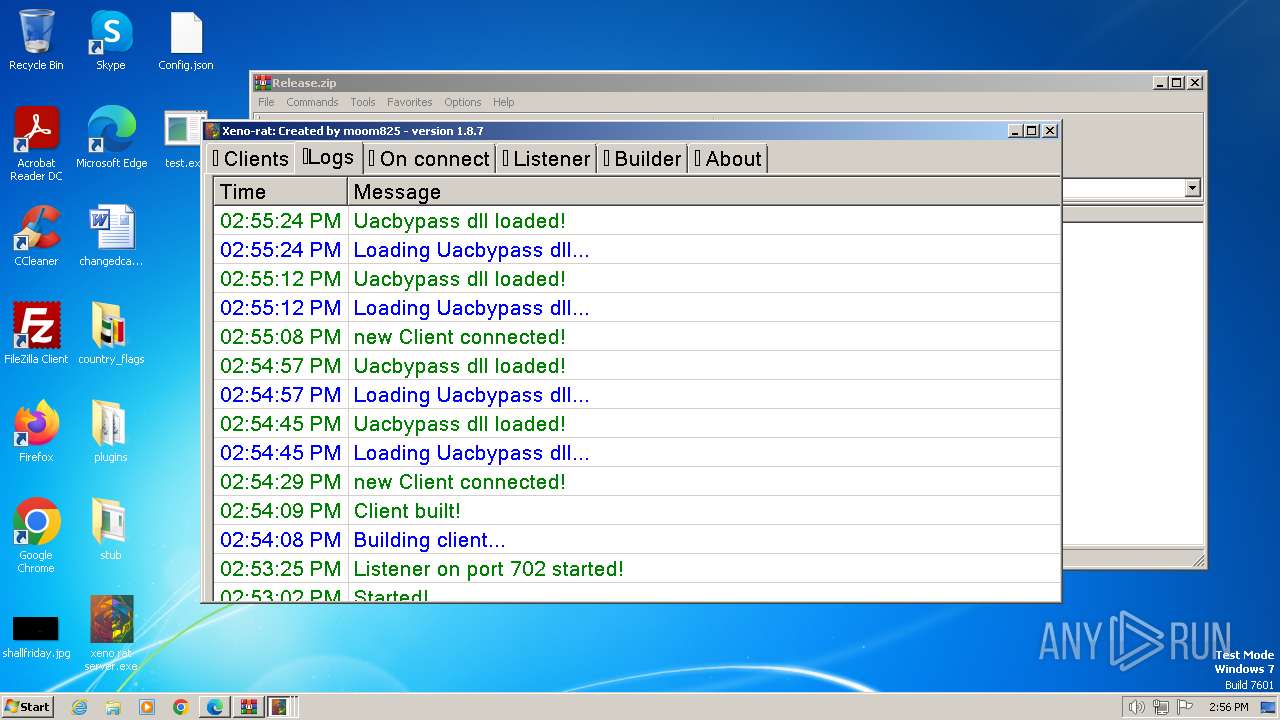Open the Recycle Bin desktop icon

point(36,40)
